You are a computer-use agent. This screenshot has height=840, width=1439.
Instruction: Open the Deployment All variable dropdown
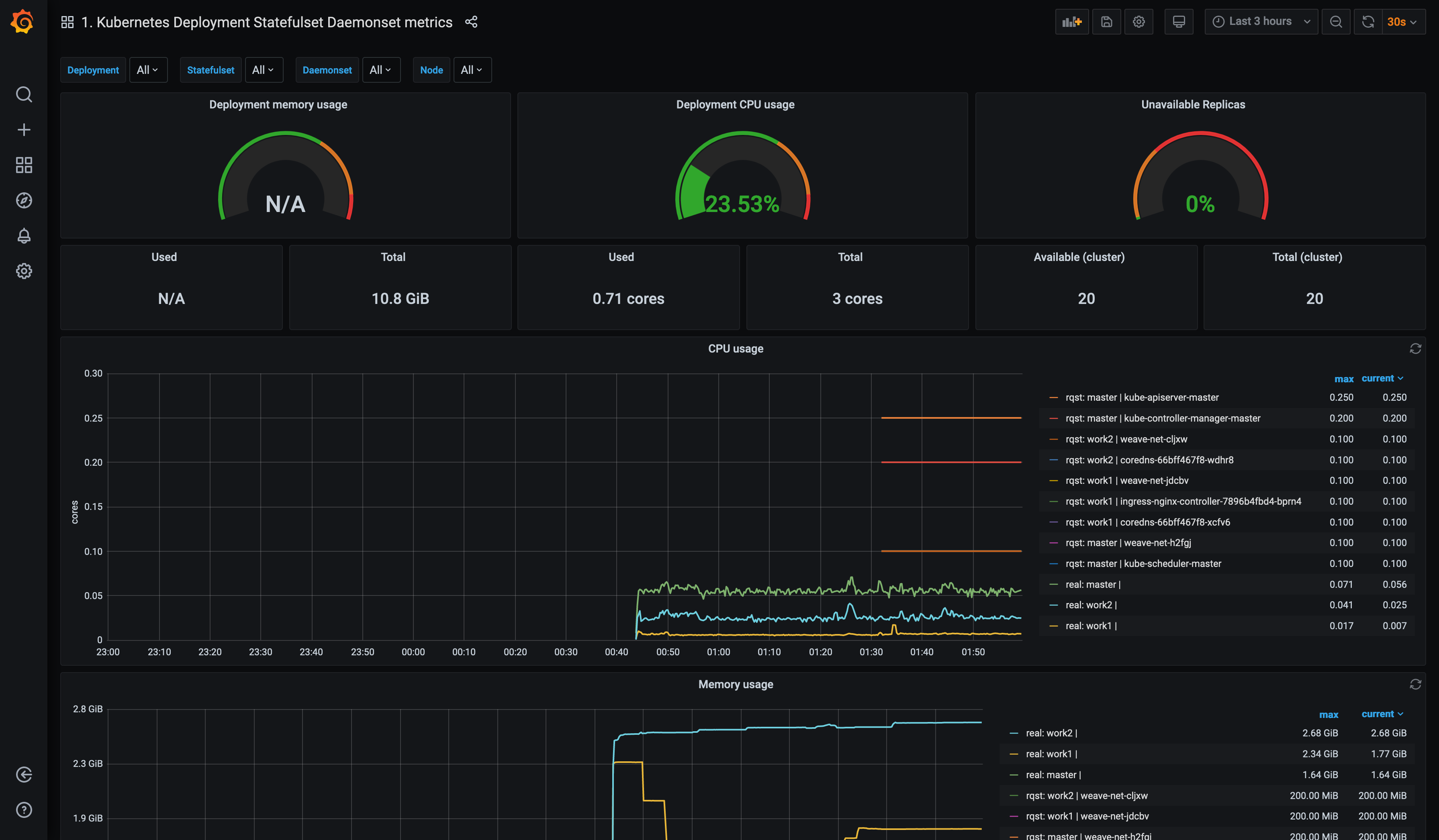(148, 69)
